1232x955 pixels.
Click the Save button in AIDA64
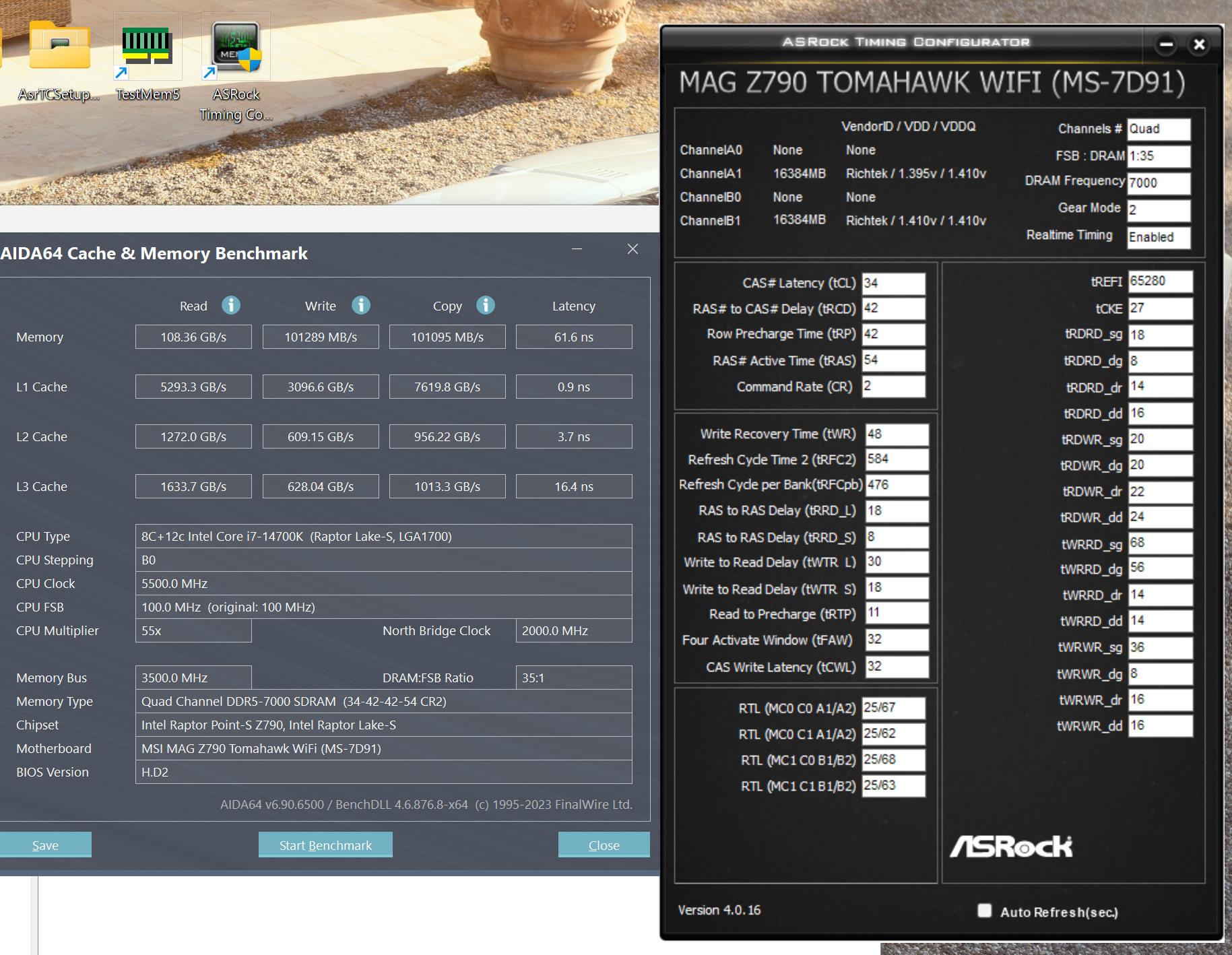coord(45,845)
